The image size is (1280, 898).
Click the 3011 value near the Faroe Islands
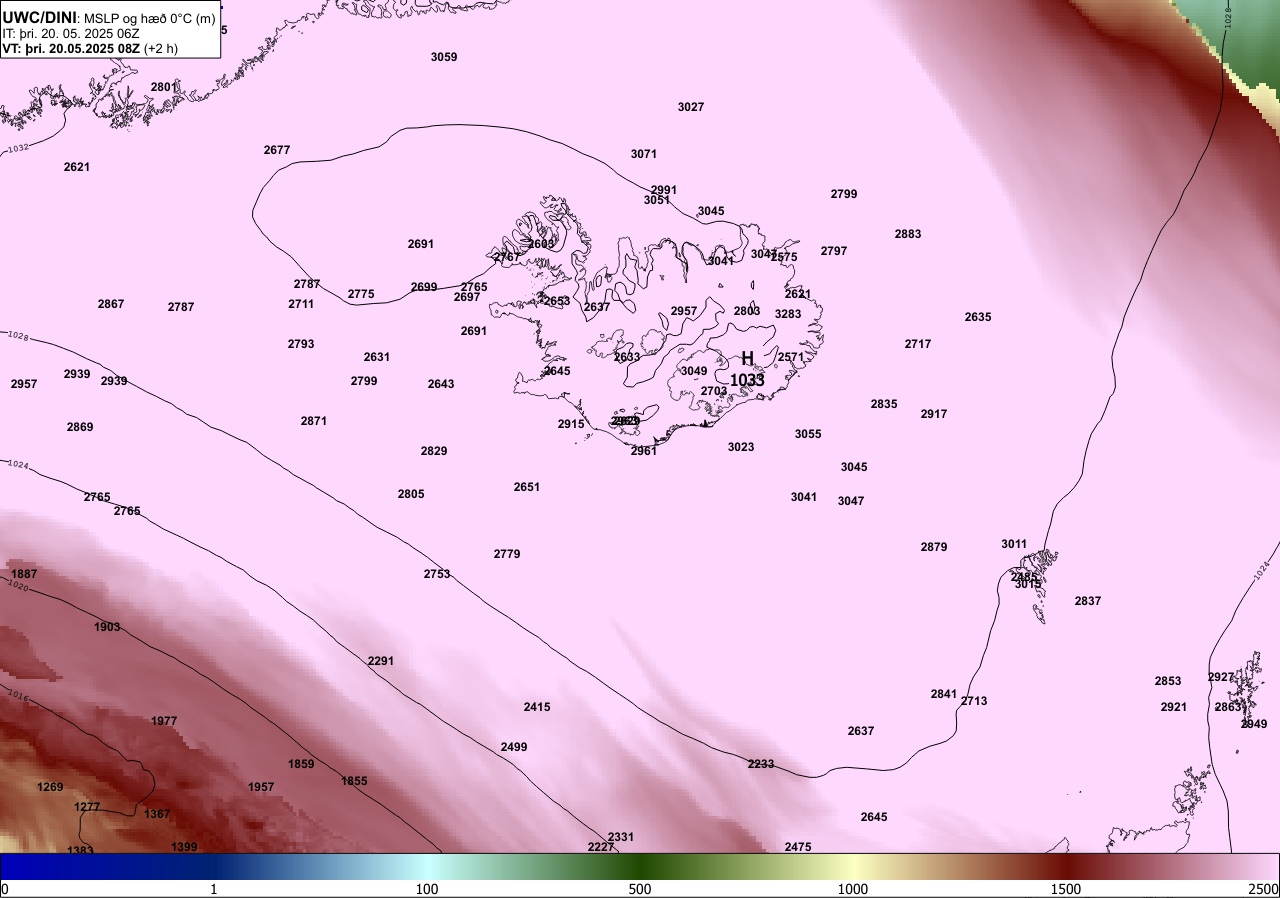pyautogui.click(x=1014, y=544)
